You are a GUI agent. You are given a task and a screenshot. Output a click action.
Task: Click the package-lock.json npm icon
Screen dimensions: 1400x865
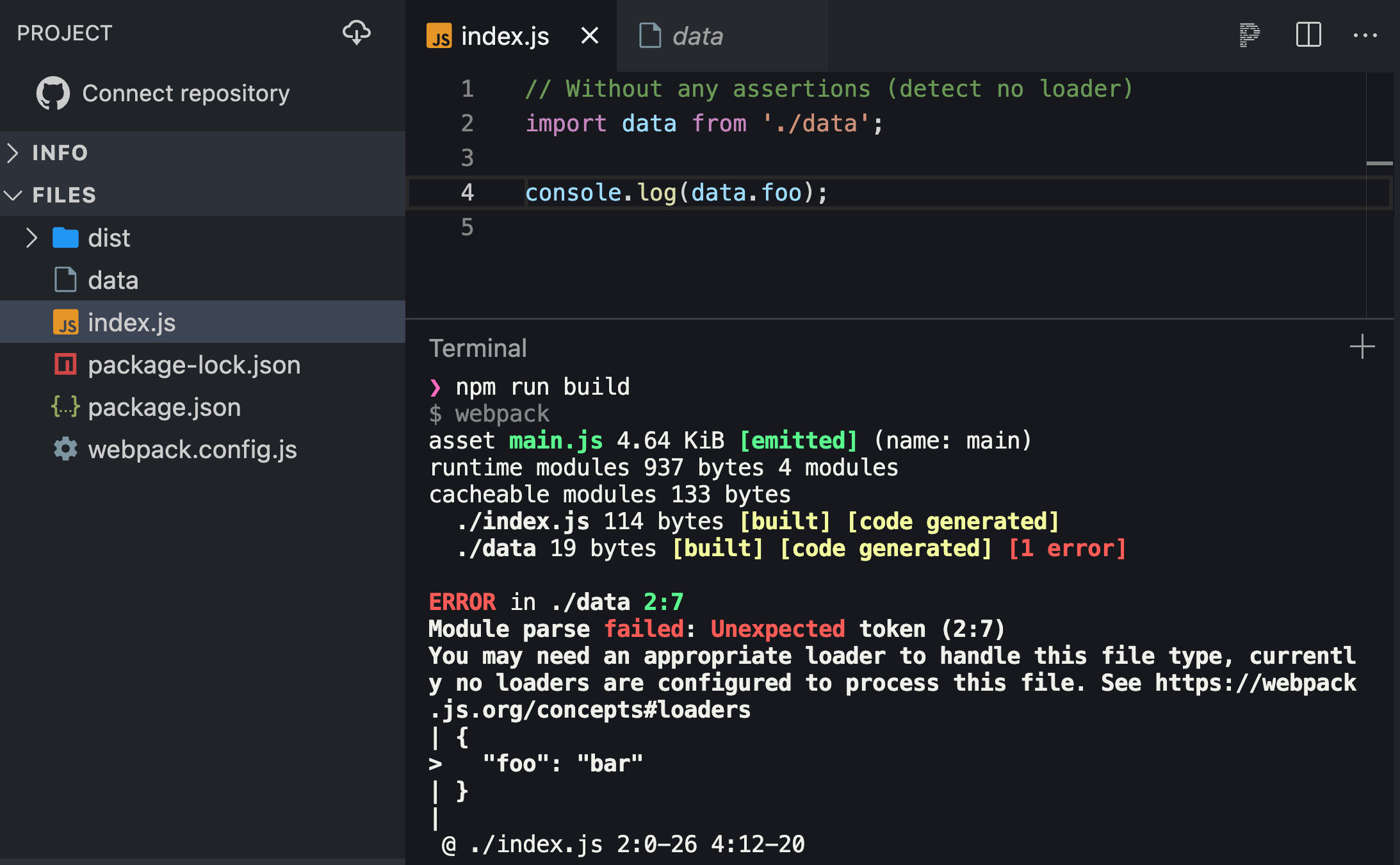[x=65, y=365]
